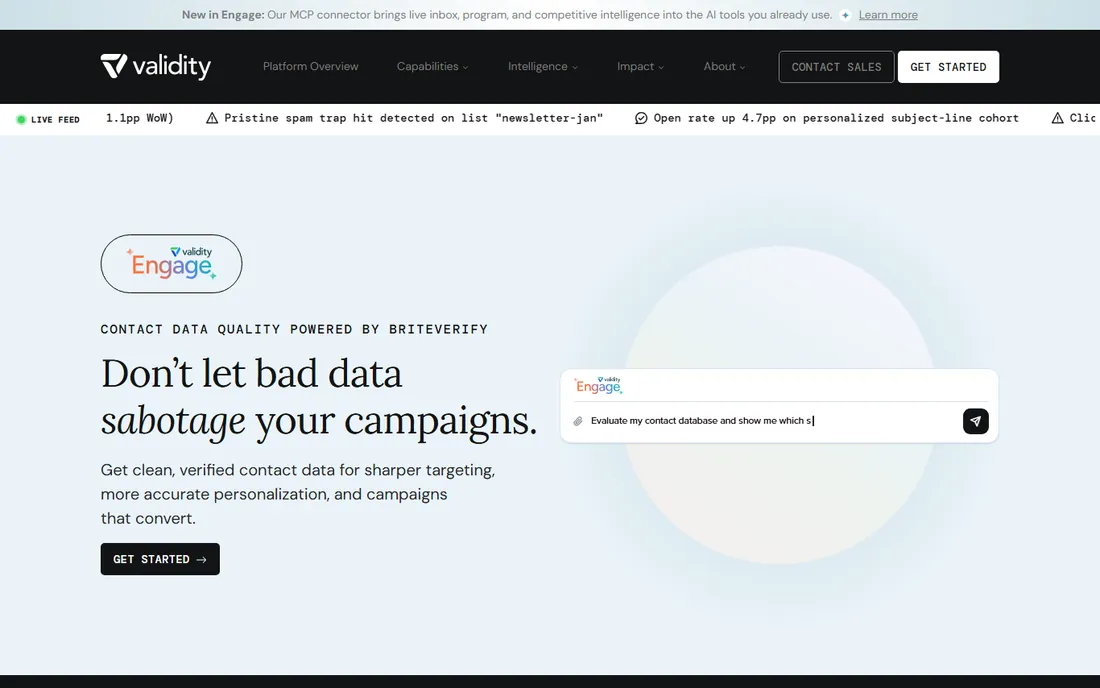
Task: Send the prompt with the paper-plane button
Action: coord(975,421)
